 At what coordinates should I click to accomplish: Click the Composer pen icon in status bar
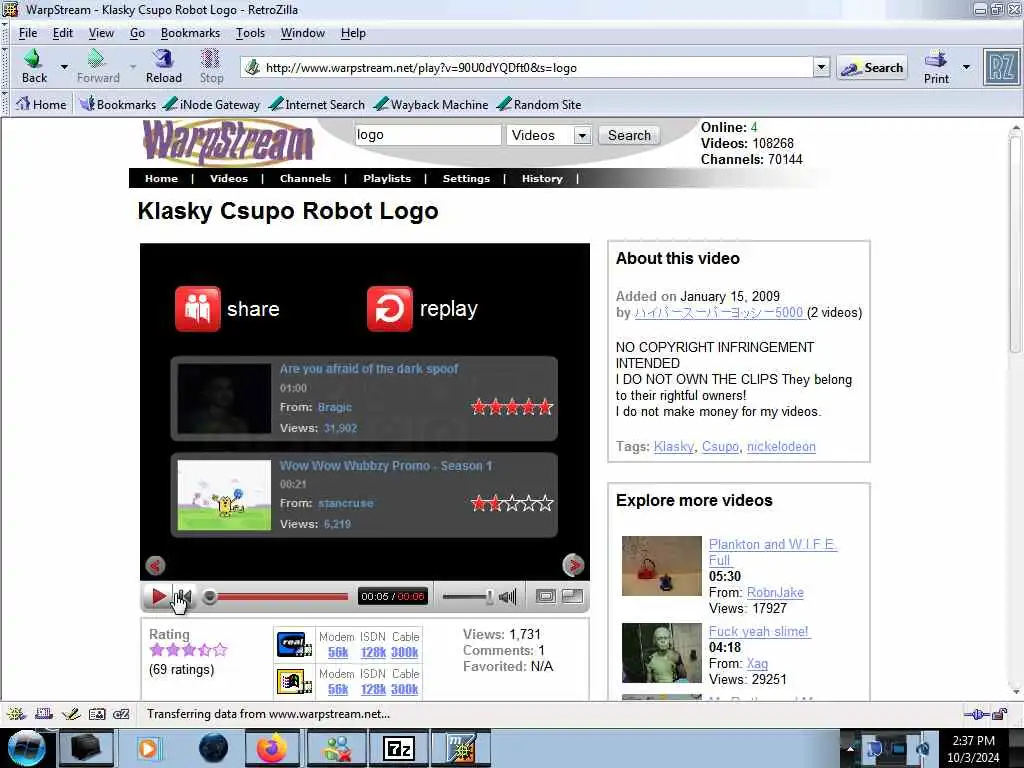pos(71,714)
